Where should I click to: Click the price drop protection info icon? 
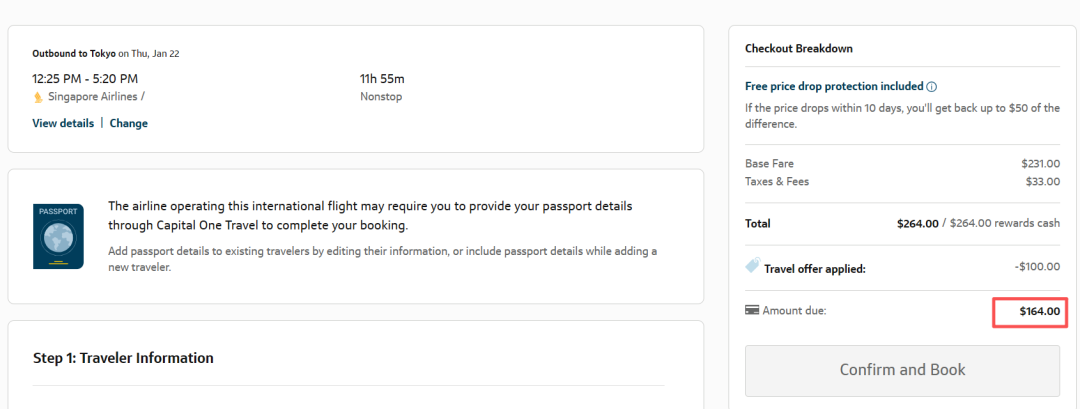click(931, 87)
